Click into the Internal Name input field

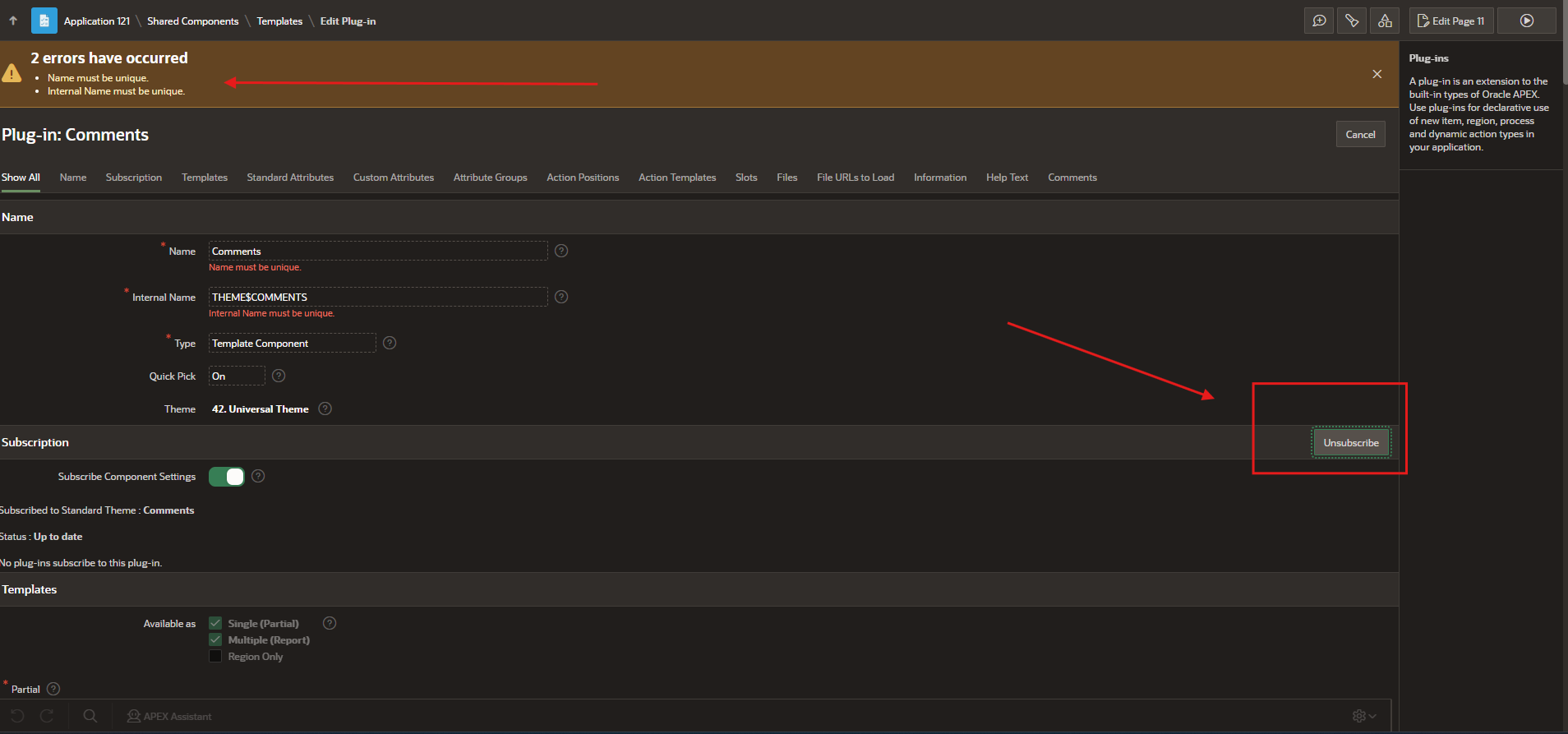pyautogui.click(x=378, y=297)
